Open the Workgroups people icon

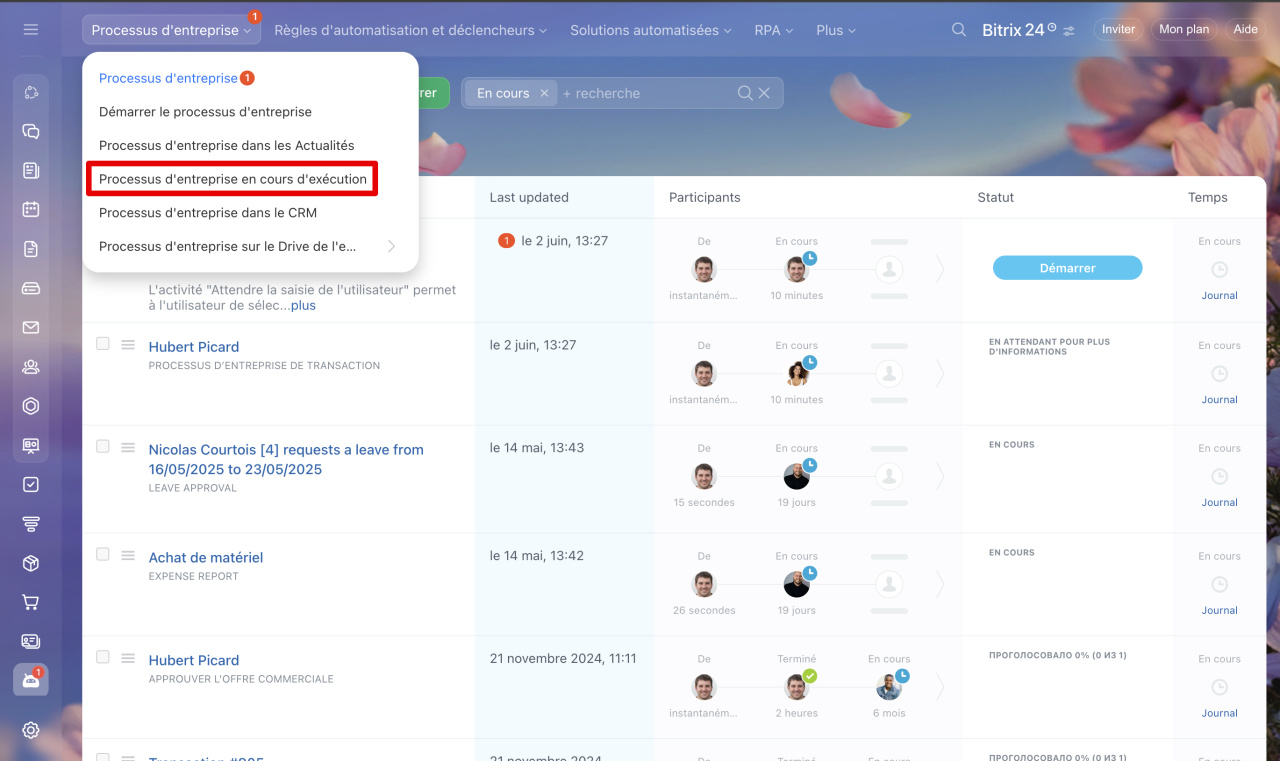point(31,367)
